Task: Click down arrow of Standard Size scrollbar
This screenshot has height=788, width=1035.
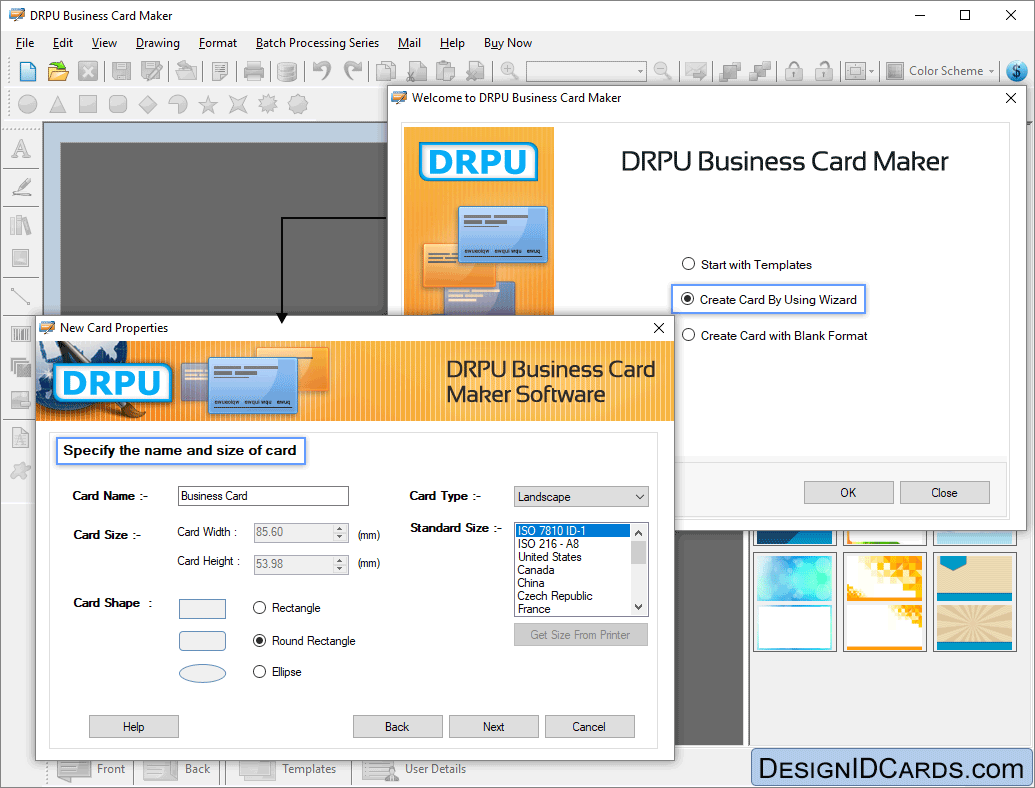Action: tap(638, 607)
